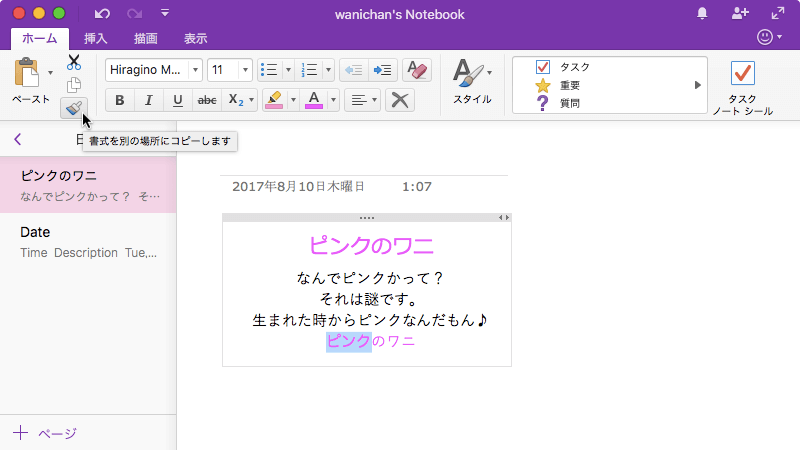Open the スタイル styles menu
This screenshot has width=800, height=450.
coord(472,81)
